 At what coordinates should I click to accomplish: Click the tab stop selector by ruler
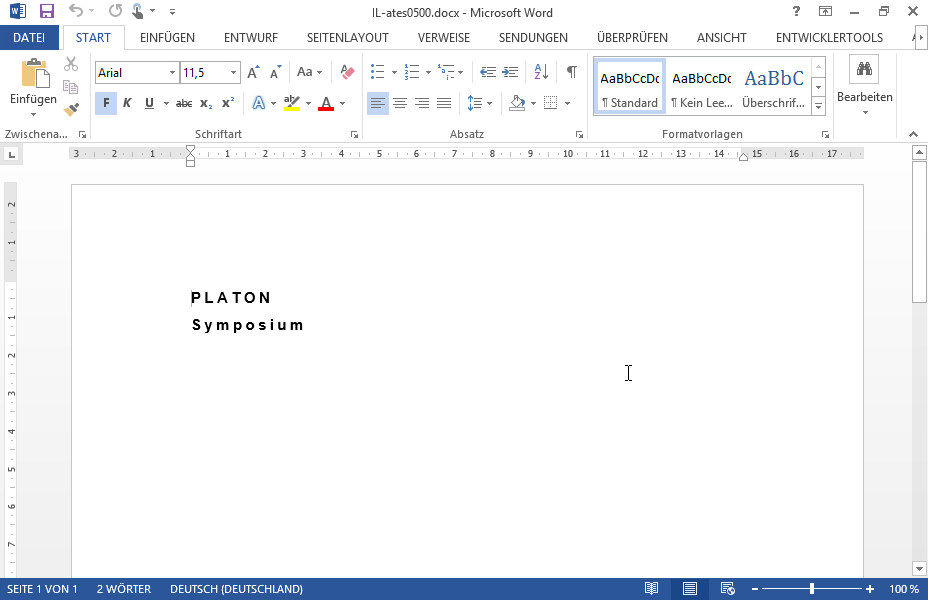pyautogui.click(x=11, y=155)
